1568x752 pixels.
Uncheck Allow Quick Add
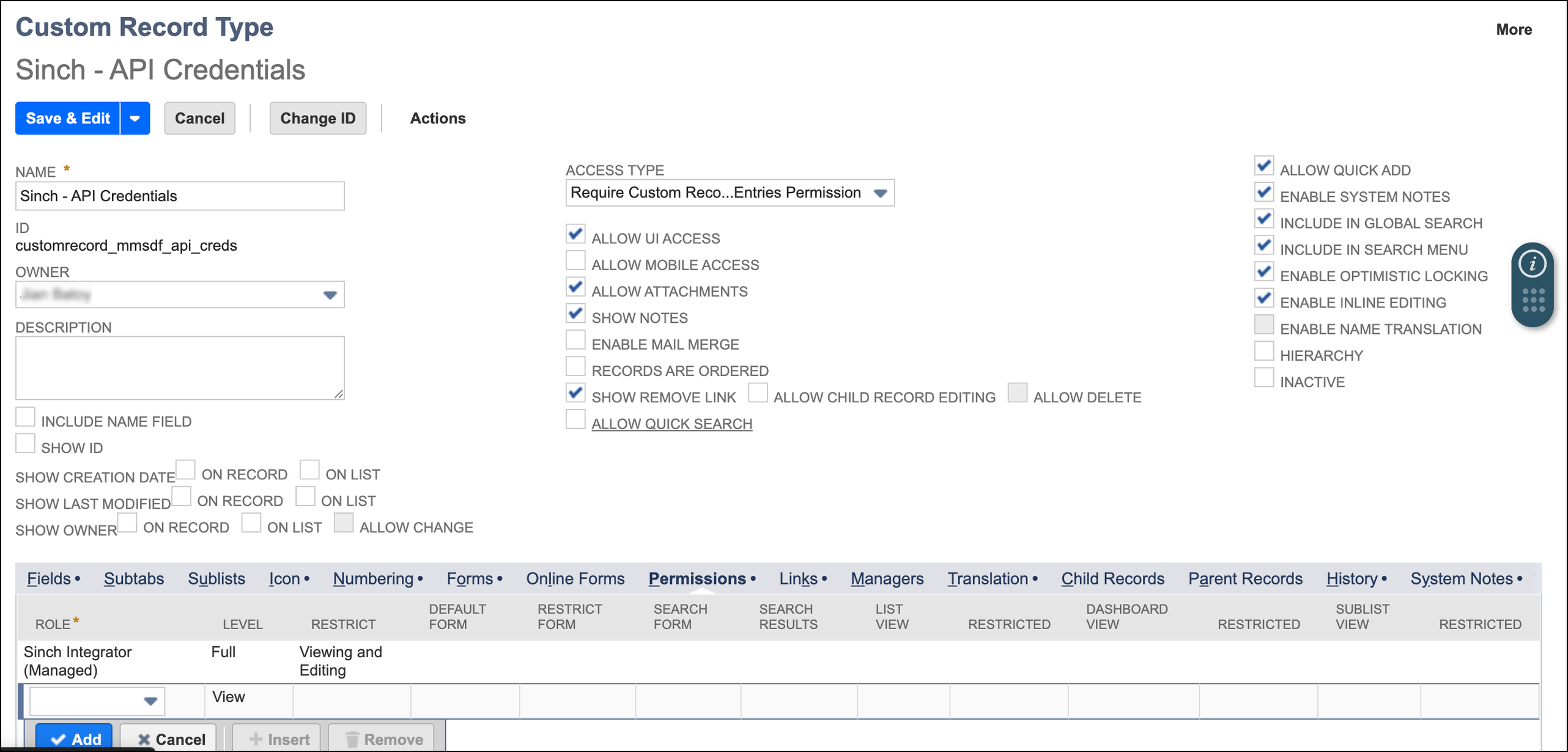point(1264,166)
